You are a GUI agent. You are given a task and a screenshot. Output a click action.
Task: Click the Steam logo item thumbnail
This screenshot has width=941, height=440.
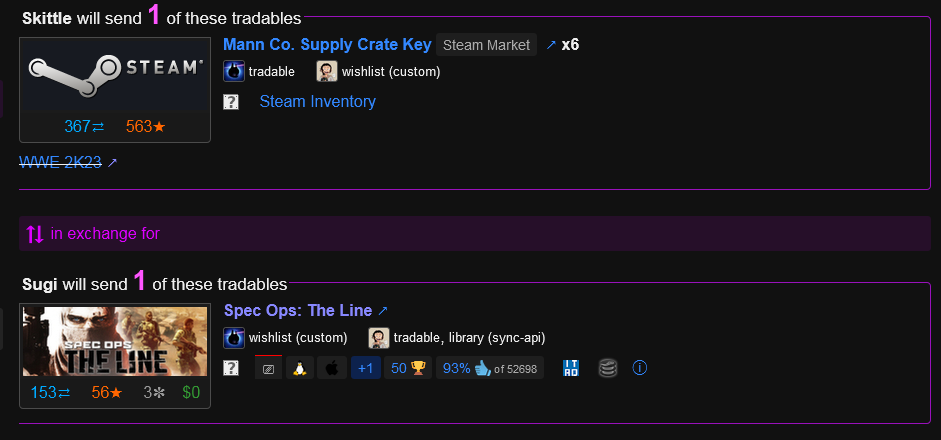point(115,75)
